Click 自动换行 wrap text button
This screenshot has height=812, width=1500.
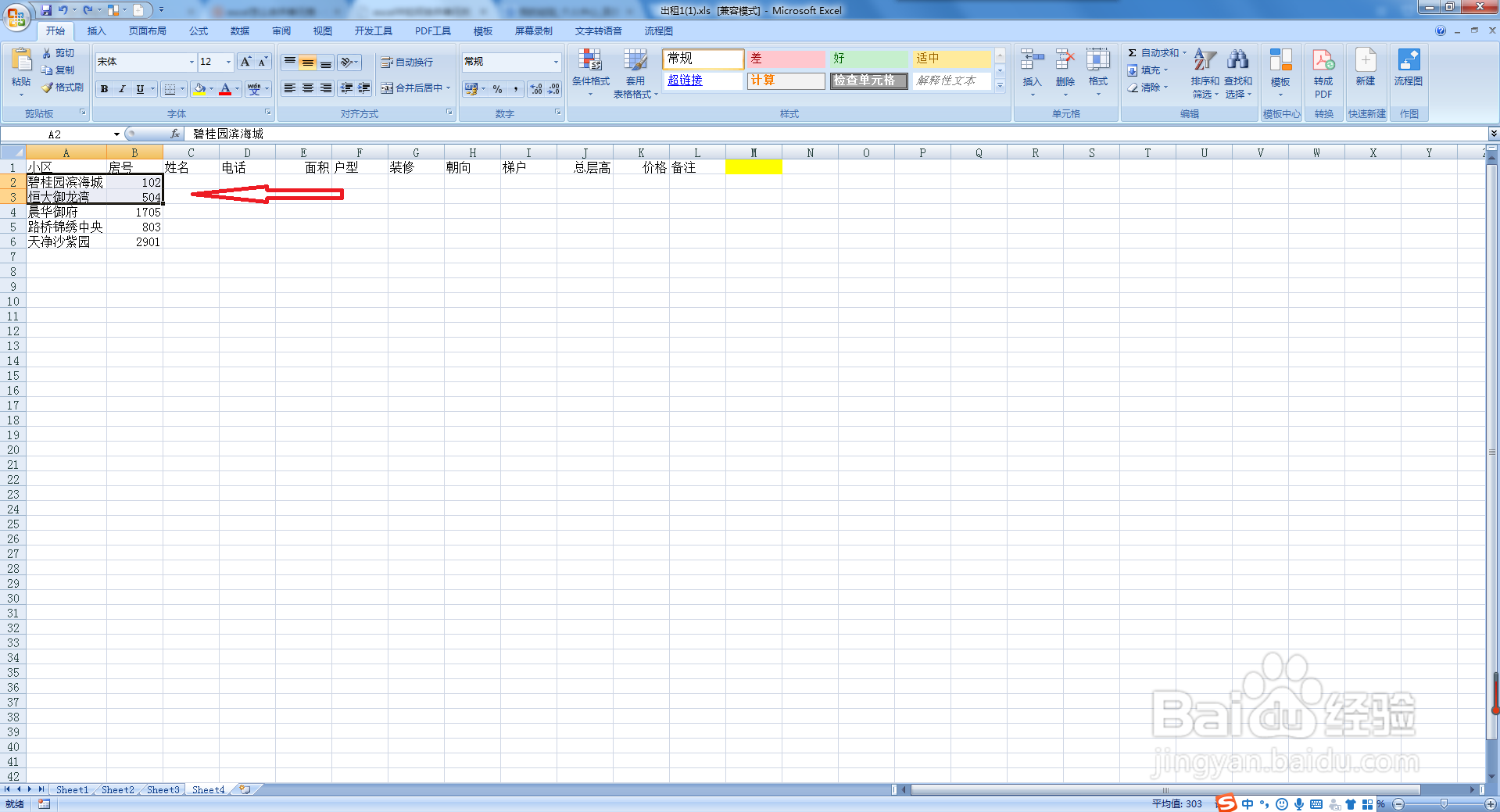(407, 63)
